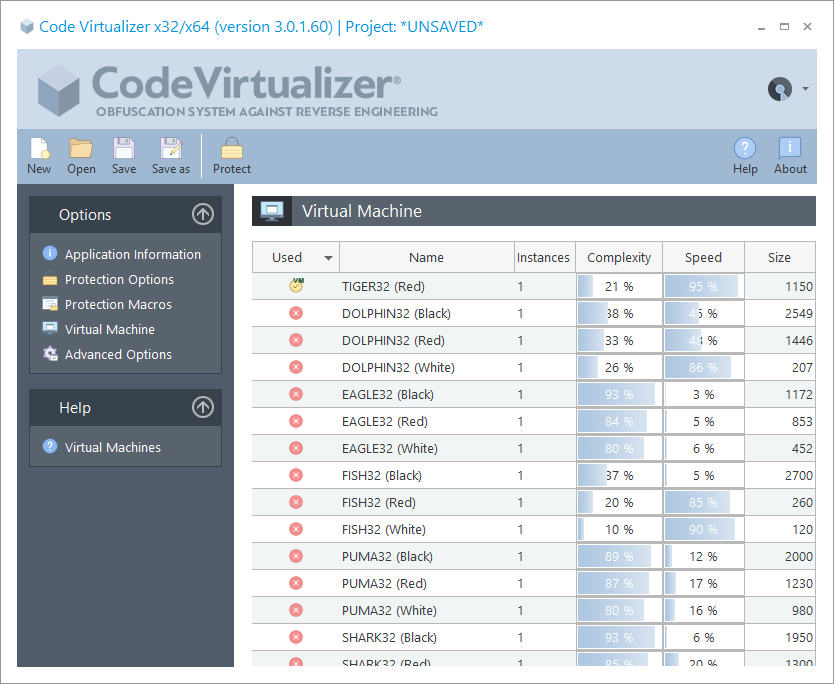Collapse the Help panel
This screenshot has width=834, height=684.
coord(202,407)
